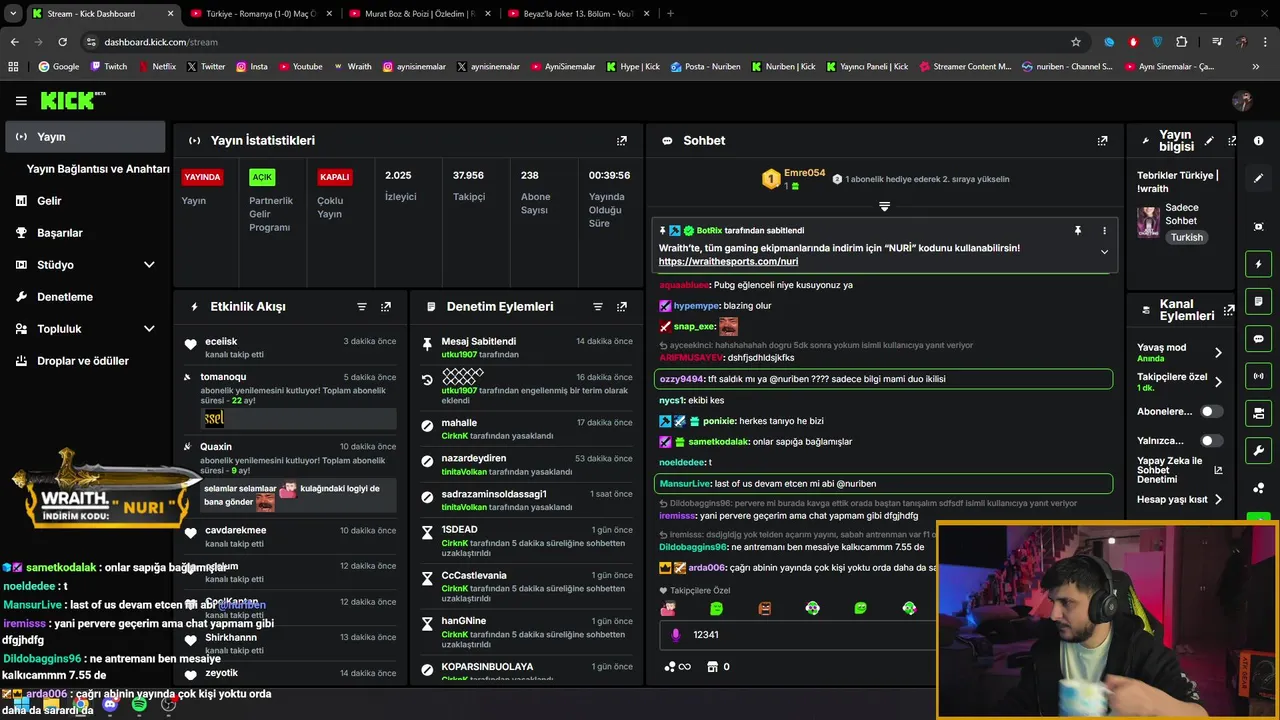The width and height of the screenshot is (1280, 720).
Task: Click the document icon in right toolbar
Action: click(x=1259, y=301)
